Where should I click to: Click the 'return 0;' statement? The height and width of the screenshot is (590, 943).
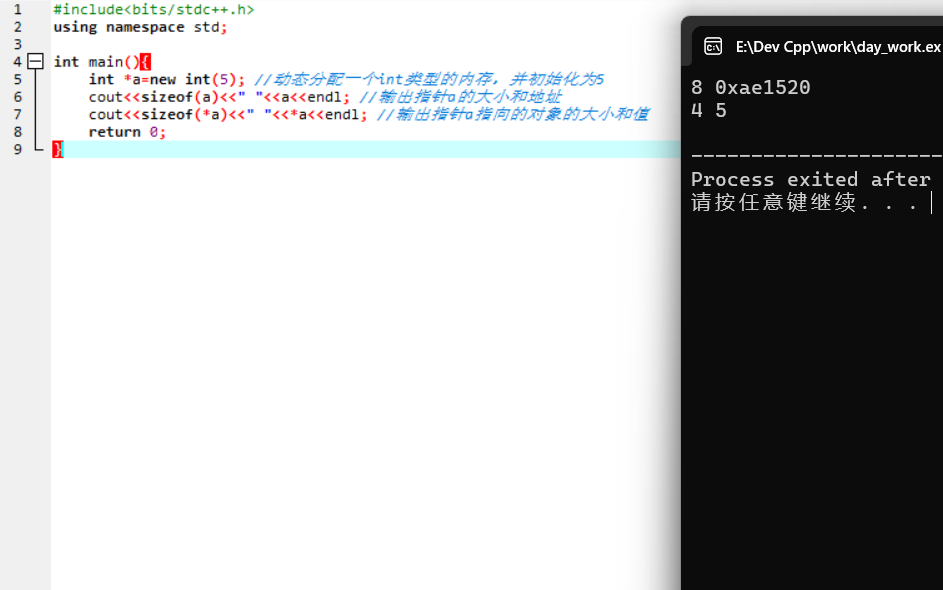click(x=127, y=132)
